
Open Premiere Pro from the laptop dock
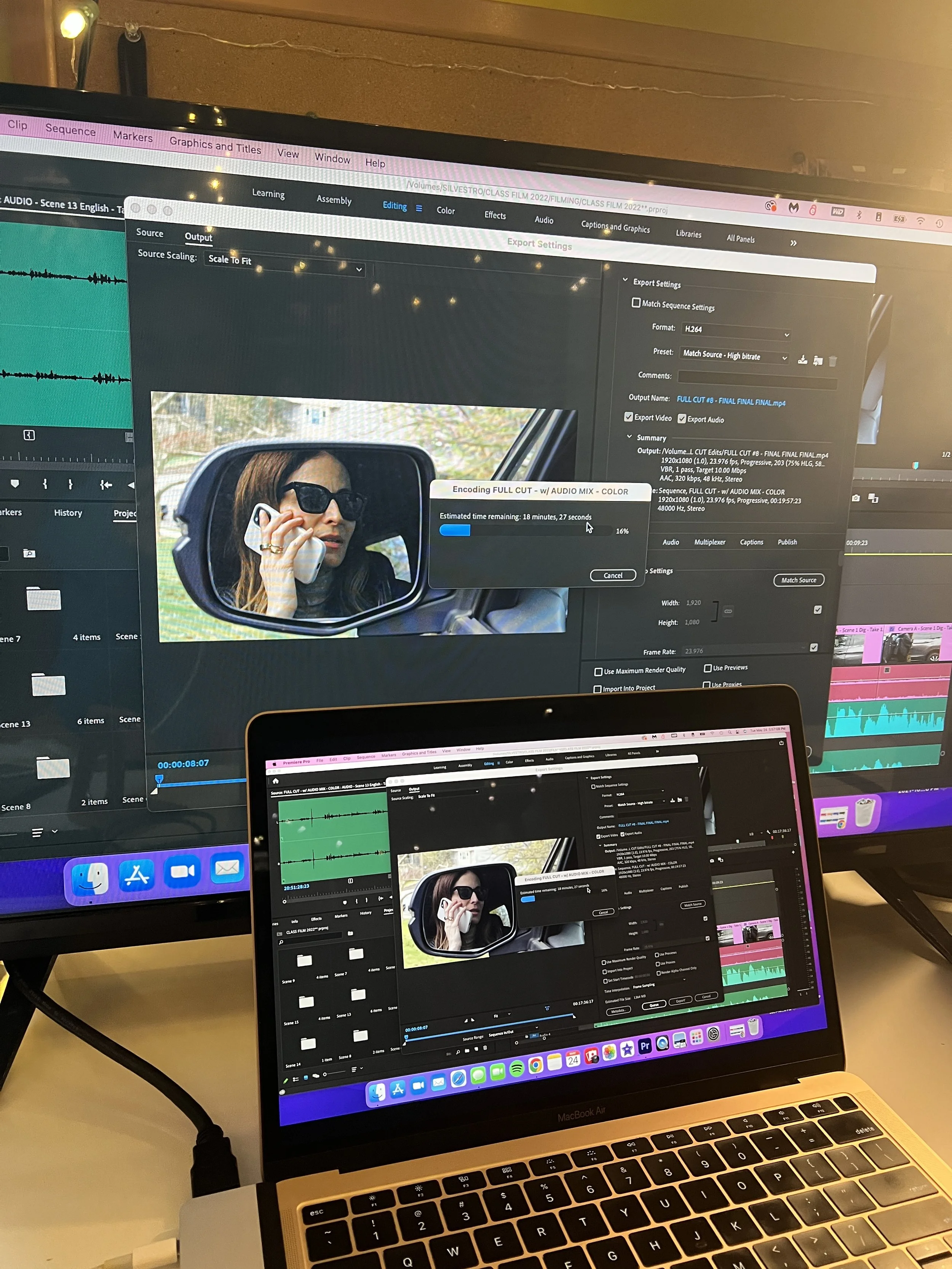[x=645, y=1046]
